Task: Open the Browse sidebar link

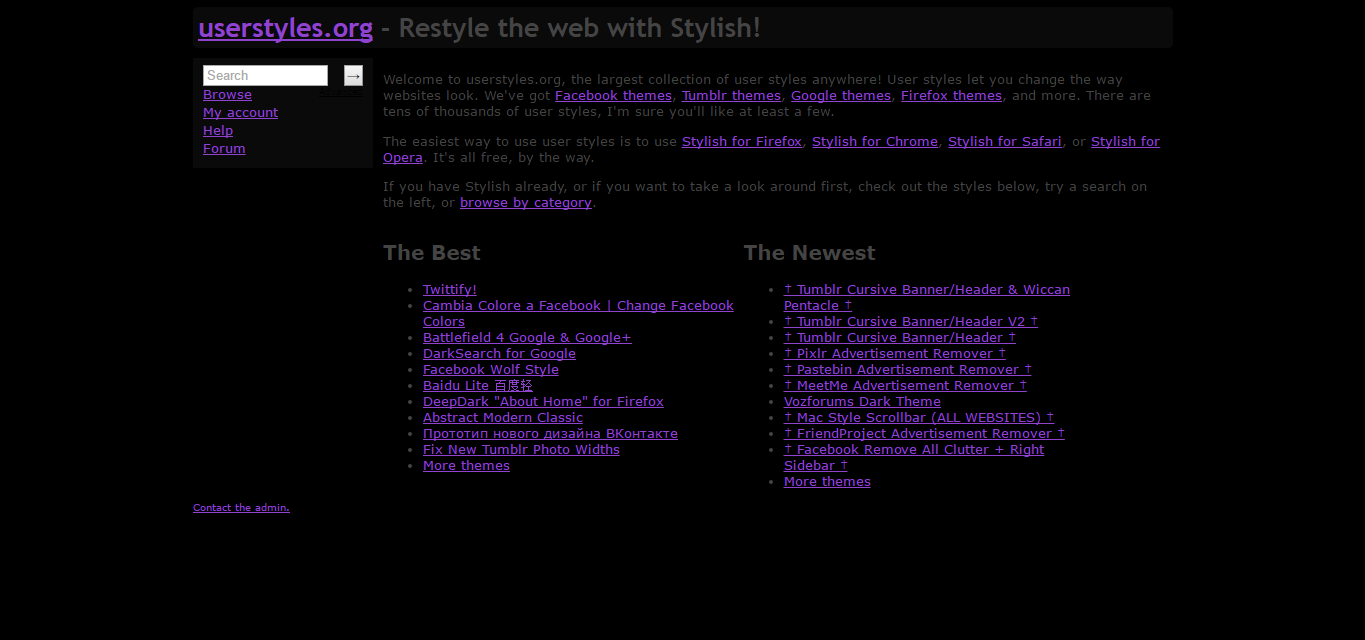Action: click(x=227, y=95)
